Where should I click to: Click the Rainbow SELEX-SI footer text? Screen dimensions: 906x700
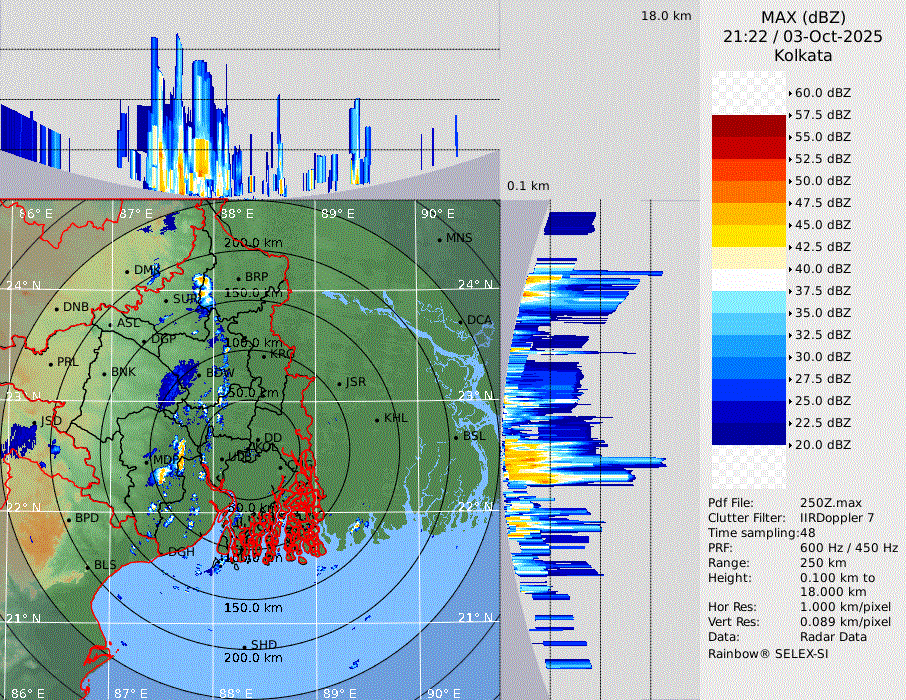768,653
